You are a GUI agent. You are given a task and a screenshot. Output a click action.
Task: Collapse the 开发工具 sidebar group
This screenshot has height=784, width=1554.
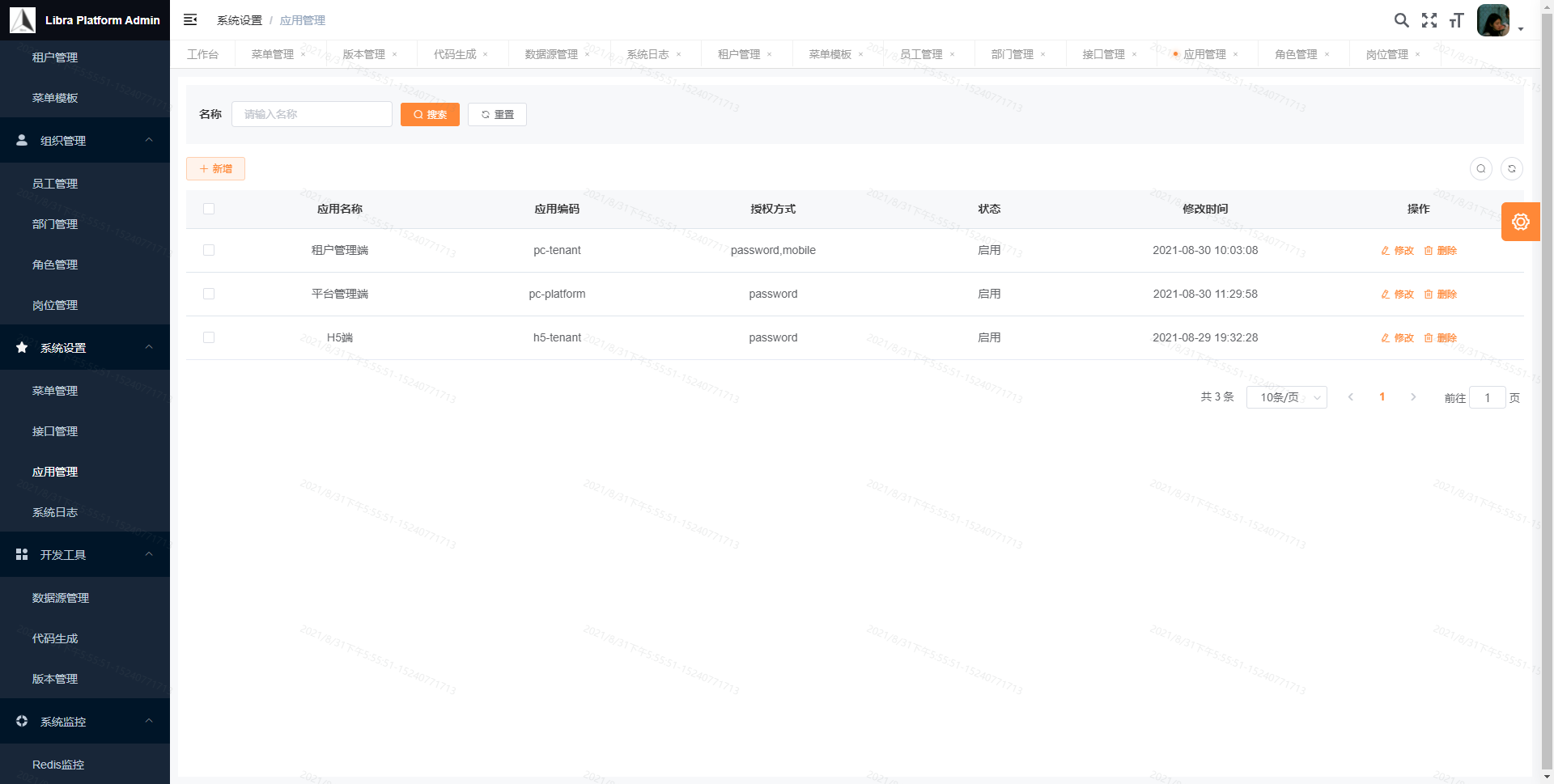pos(85,555)
